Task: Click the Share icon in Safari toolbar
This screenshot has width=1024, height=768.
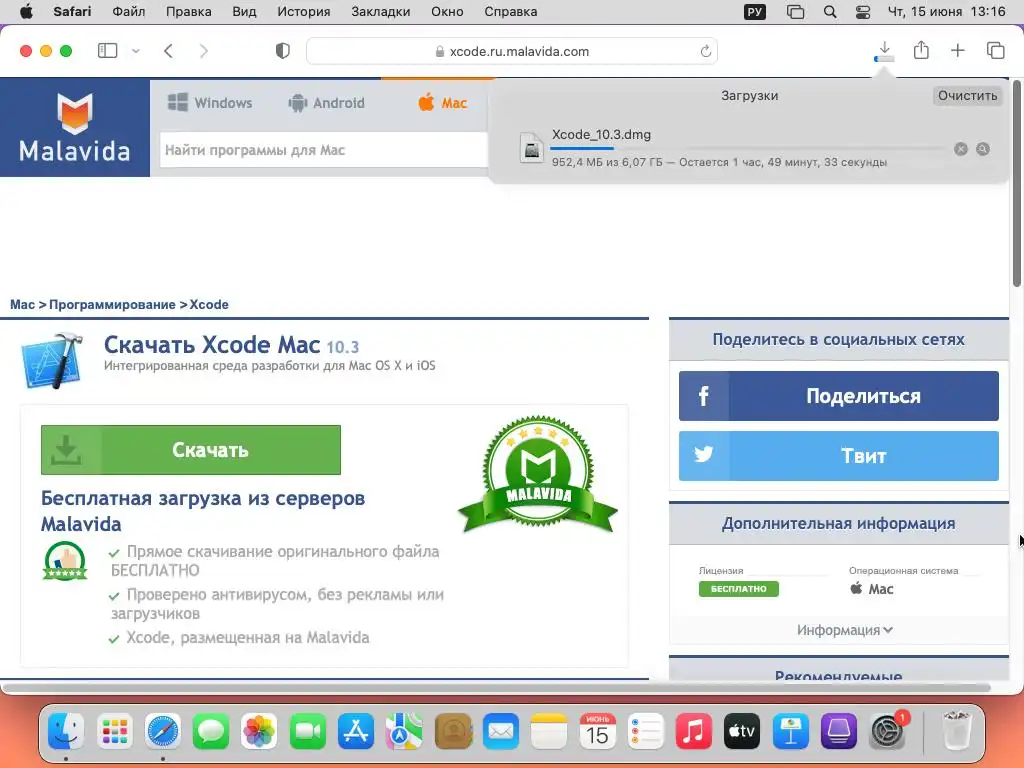Action: (921, 50)
